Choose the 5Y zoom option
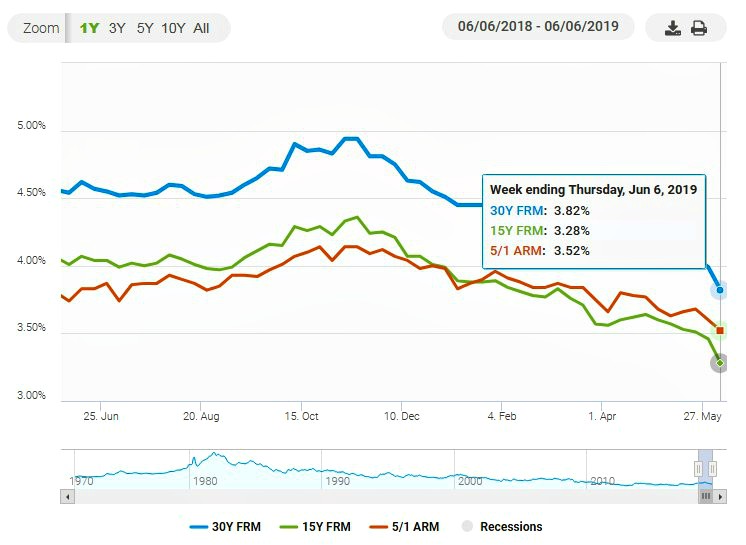The height and width of the screenshot is (545, 746). pos(145,28)
